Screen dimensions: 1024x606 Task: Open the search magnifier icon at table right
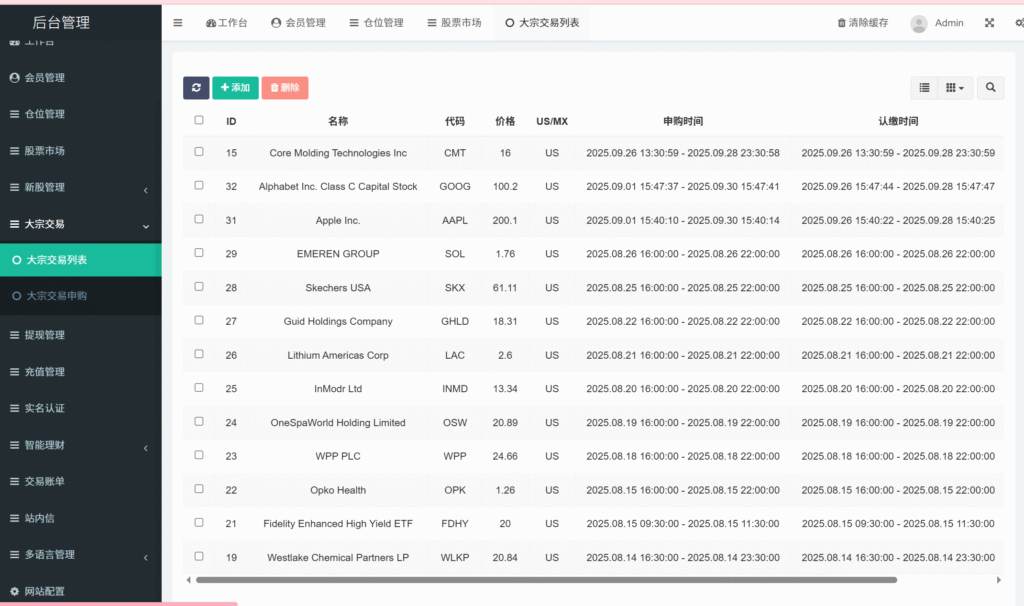pos(990,88)
